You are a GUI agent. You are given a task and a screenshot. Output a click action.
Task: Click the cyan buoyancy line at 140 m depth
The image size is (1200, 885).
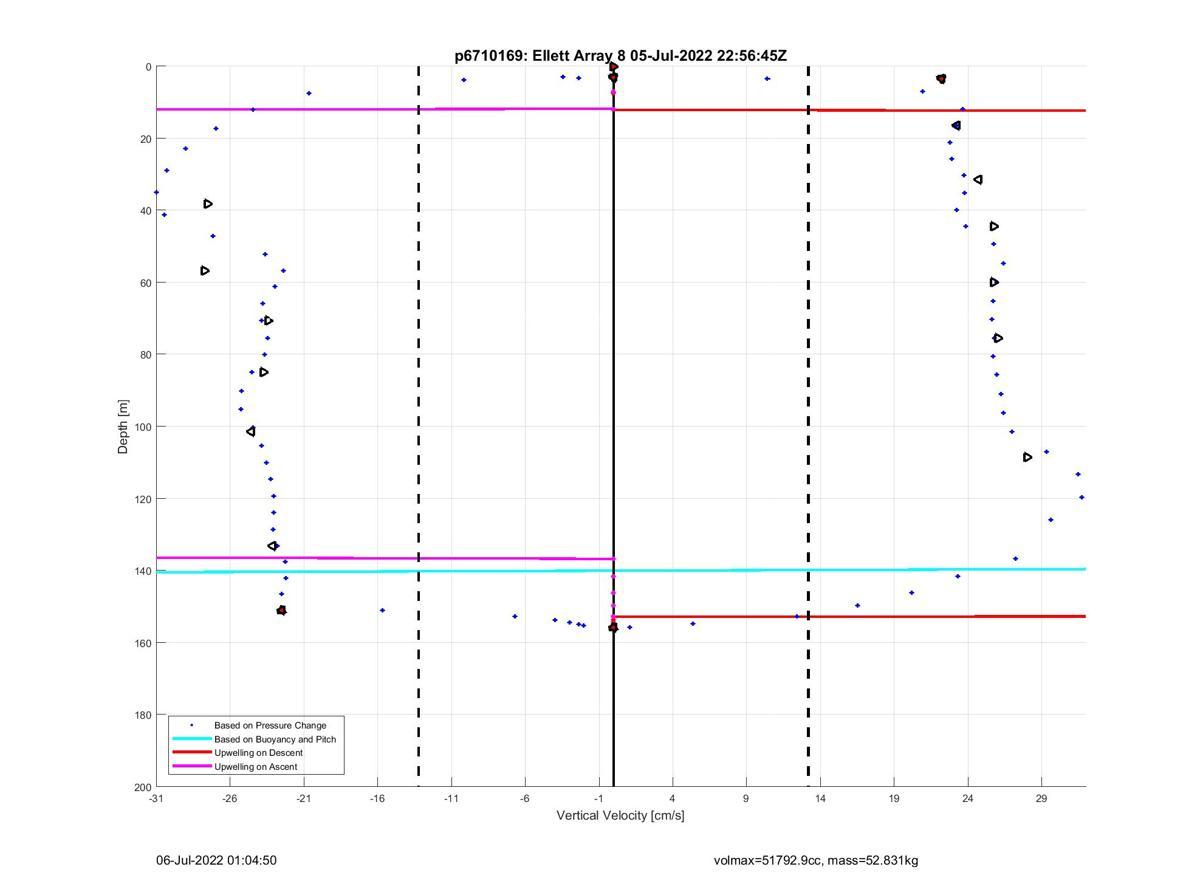click(620, 571)
